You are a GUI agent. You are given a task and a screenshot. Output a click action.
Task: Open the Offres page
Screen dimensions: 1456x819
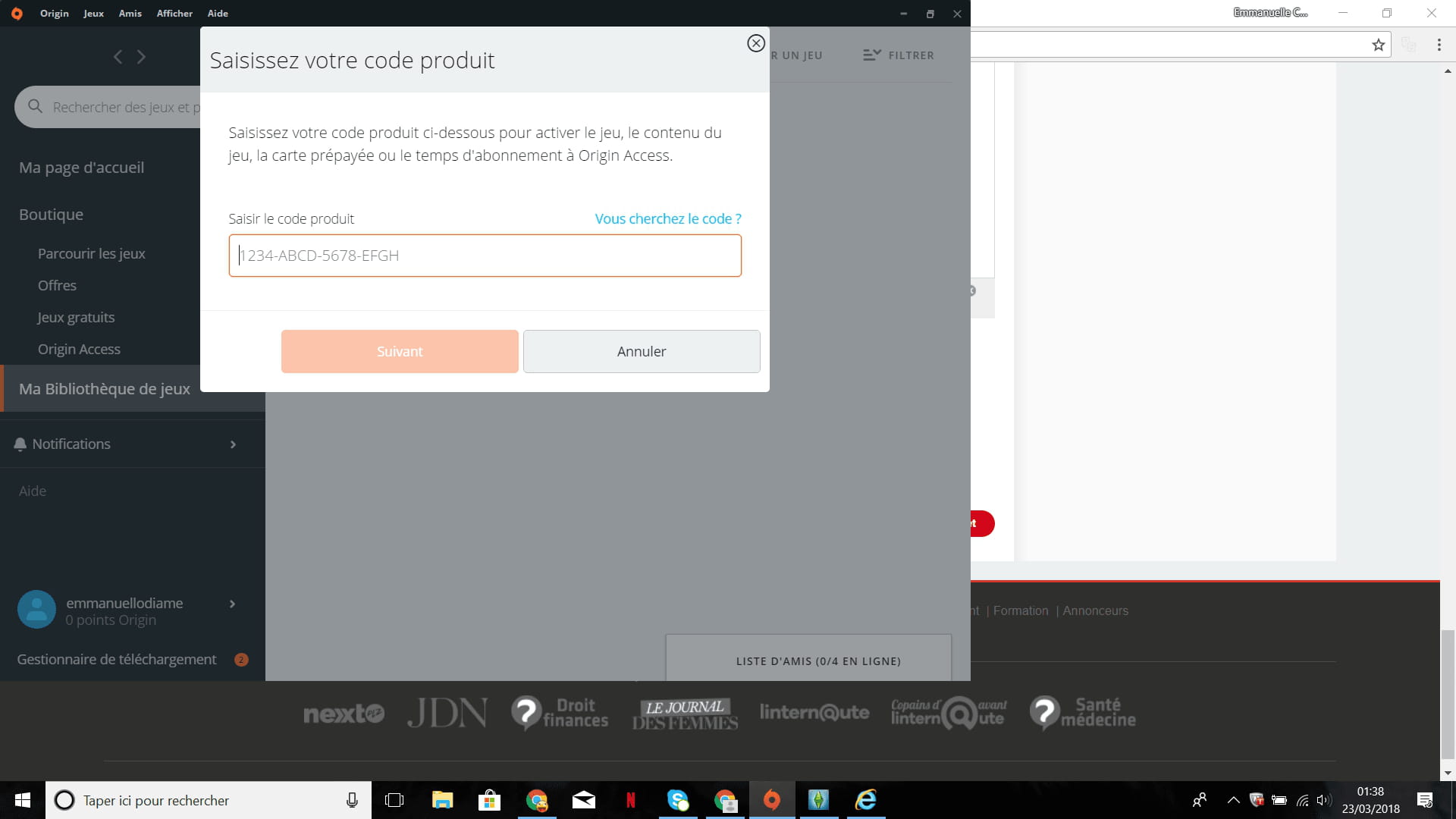pyautogui.click(x=57, y=285)
